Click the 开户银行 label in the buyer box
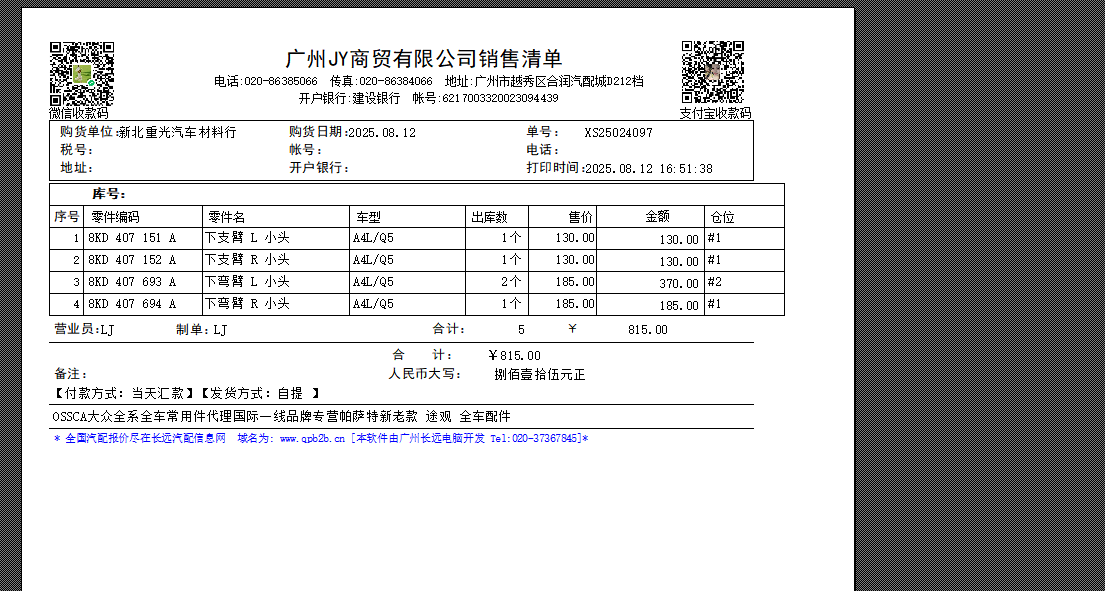This screenshot has height=591, width=1105. tap(319, 168)
